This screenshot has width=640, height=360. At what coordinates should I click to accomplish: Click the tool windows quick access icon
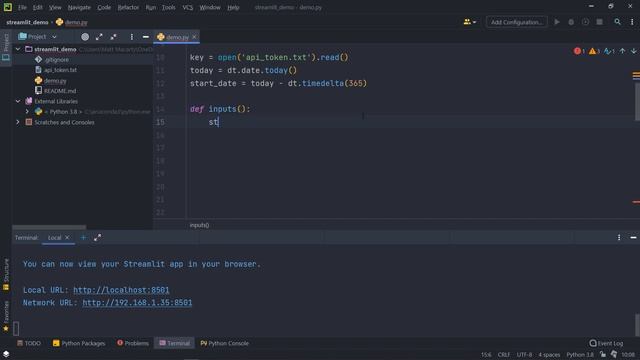click(x=6, y=354)
